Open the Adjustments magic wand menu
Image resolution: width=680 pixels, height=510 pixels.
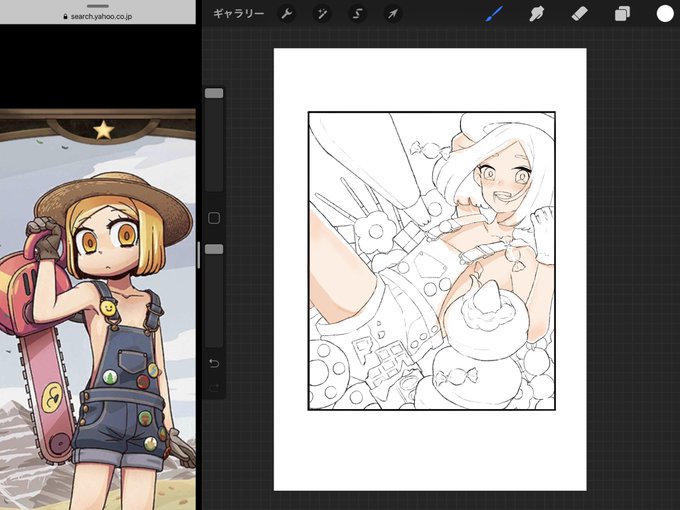pos(322,14)
